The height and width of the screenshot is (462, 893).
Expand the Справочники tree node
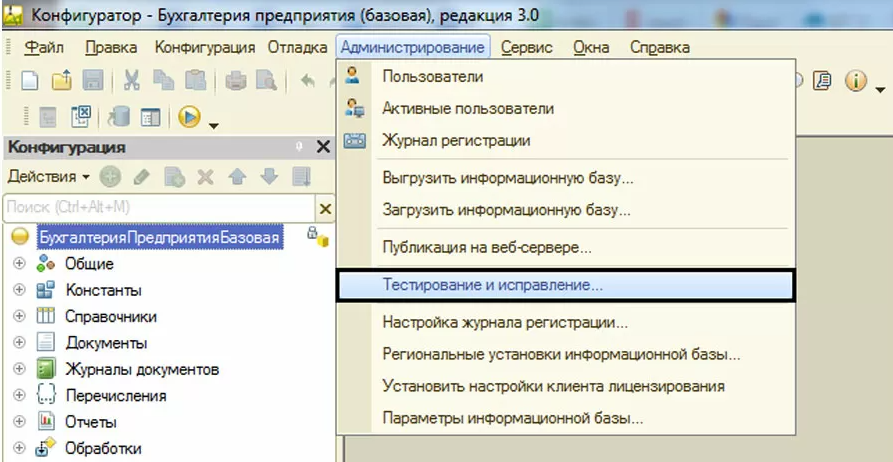pos(19,316)
